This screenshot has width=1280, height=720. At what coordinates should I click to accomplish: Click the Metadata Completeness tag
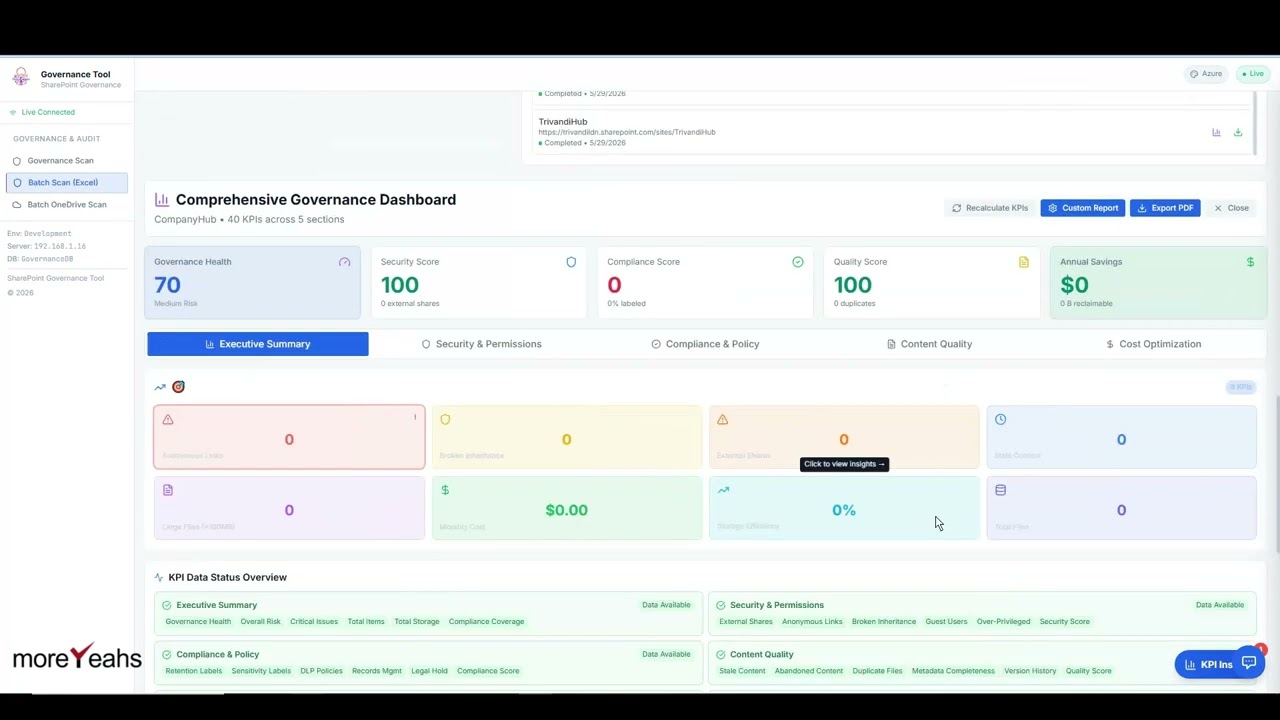point(953,671)
